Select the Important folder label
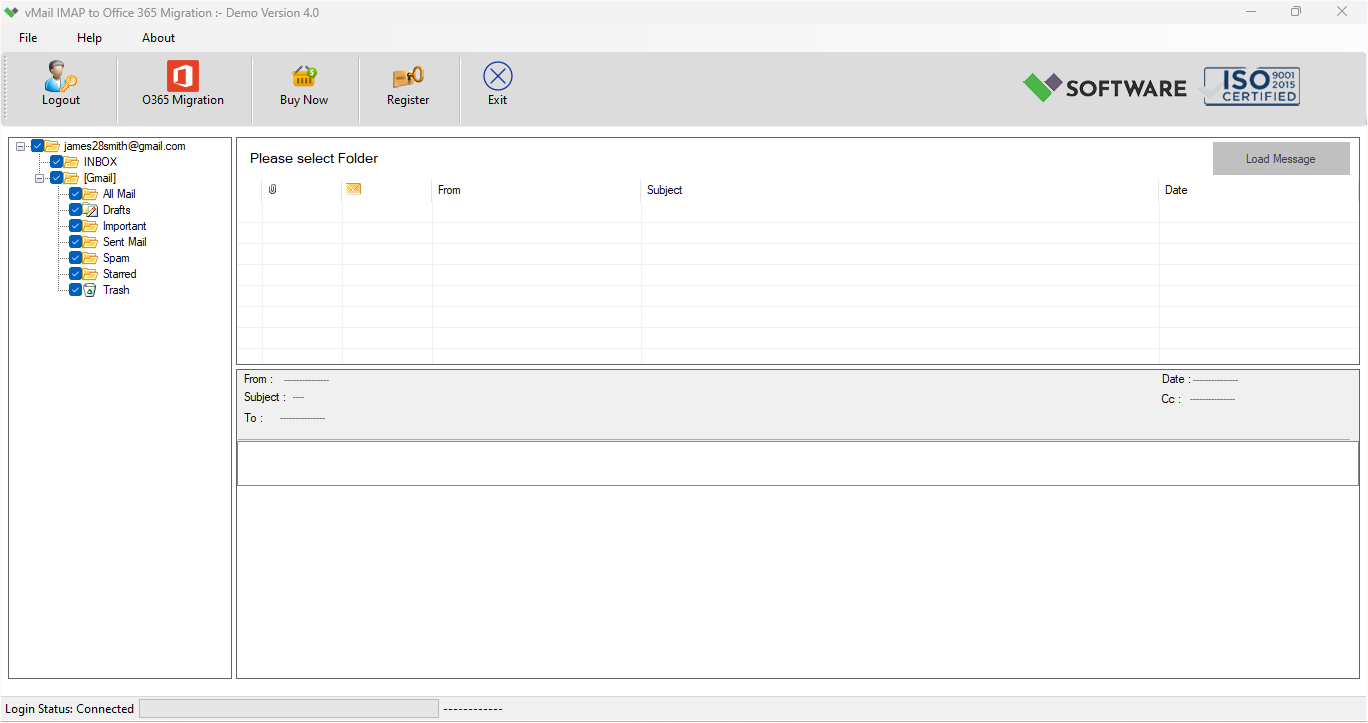 125,226
